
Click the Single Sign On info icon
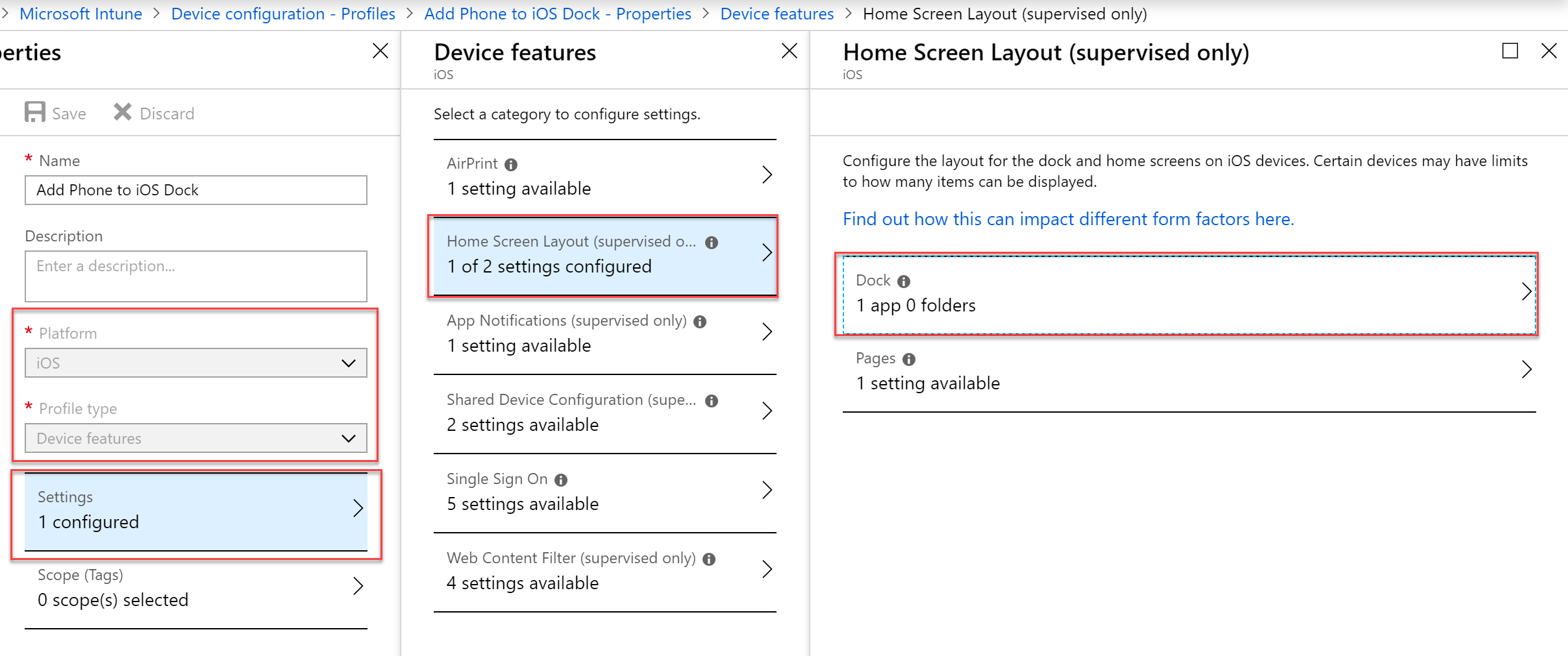(561, 480)
